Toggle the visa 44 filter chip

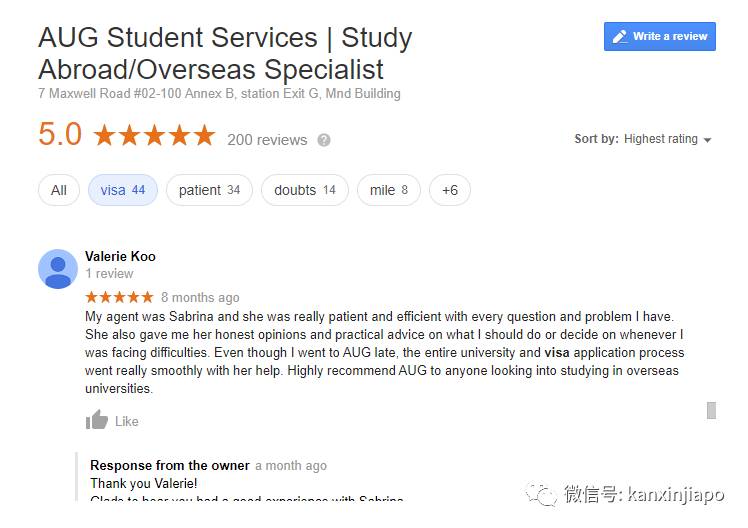(x=122, y=190)
